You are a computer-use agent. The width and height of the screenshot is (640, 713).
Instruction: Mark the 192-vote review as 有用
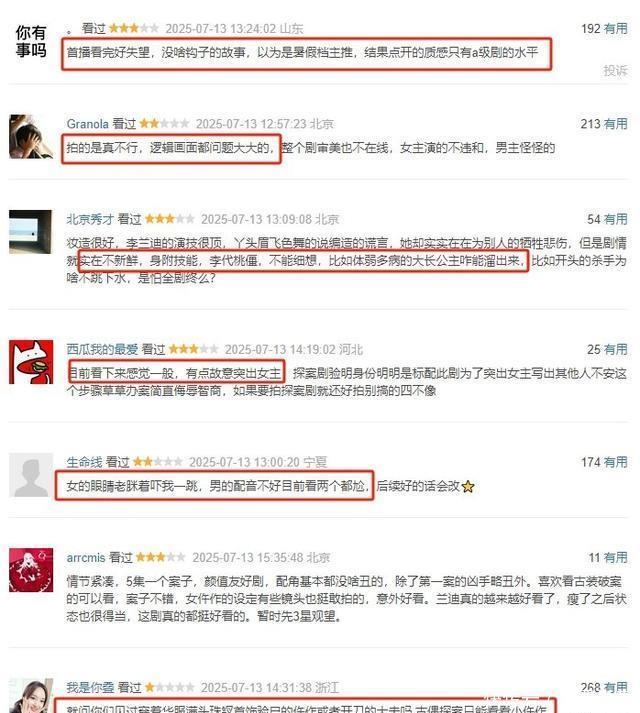(616, 29)
